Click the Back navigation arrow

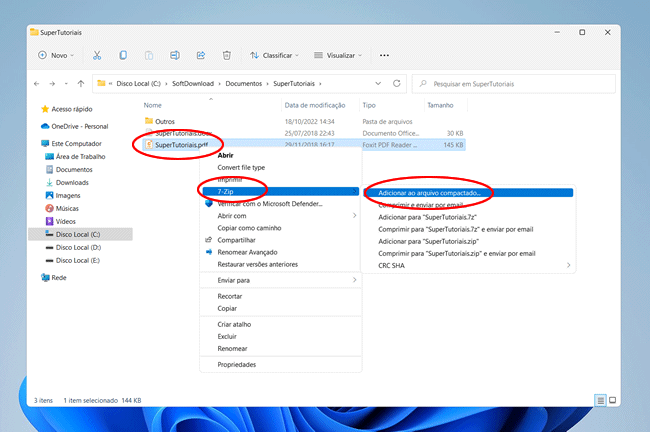[x=38, y=84]
